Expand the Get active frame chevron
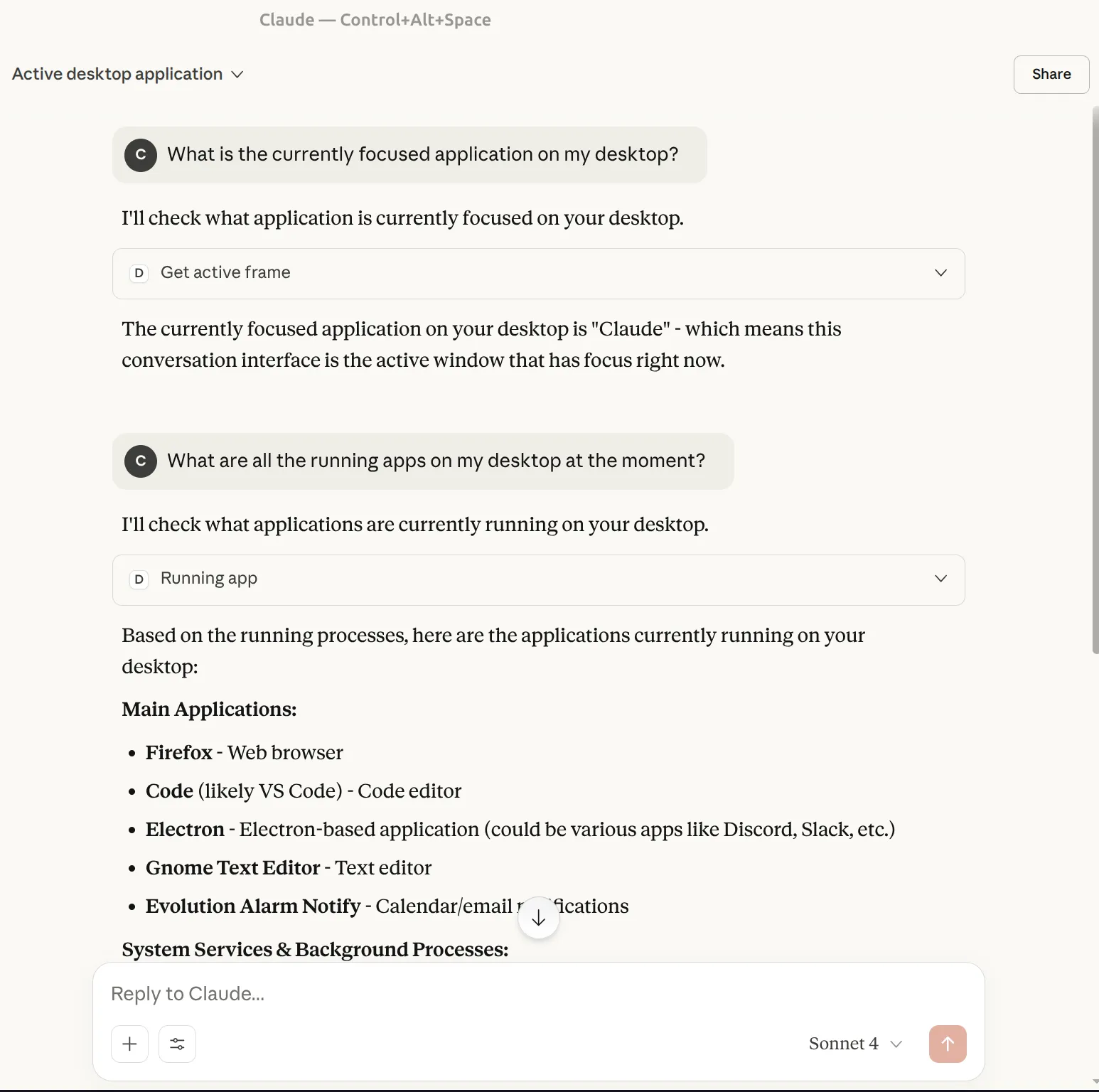Image resolution: width=1099 pixels, height=1092 pixels. pos(940,273)
